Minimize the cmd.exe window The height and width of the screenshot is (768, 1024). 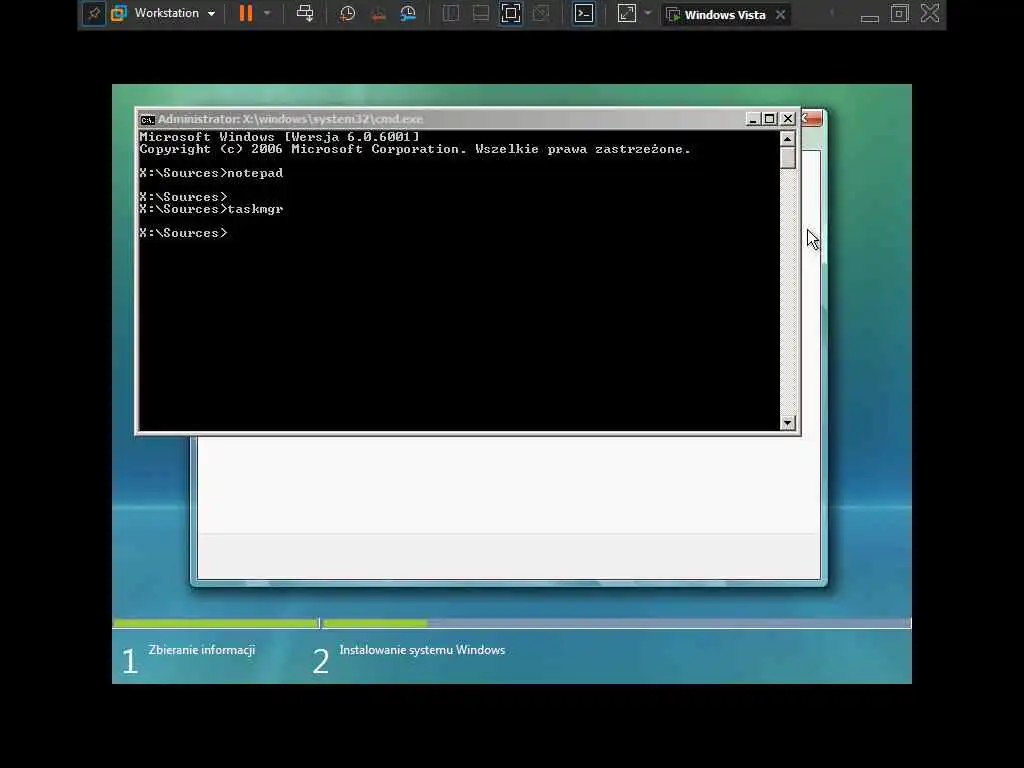(753, 119)
